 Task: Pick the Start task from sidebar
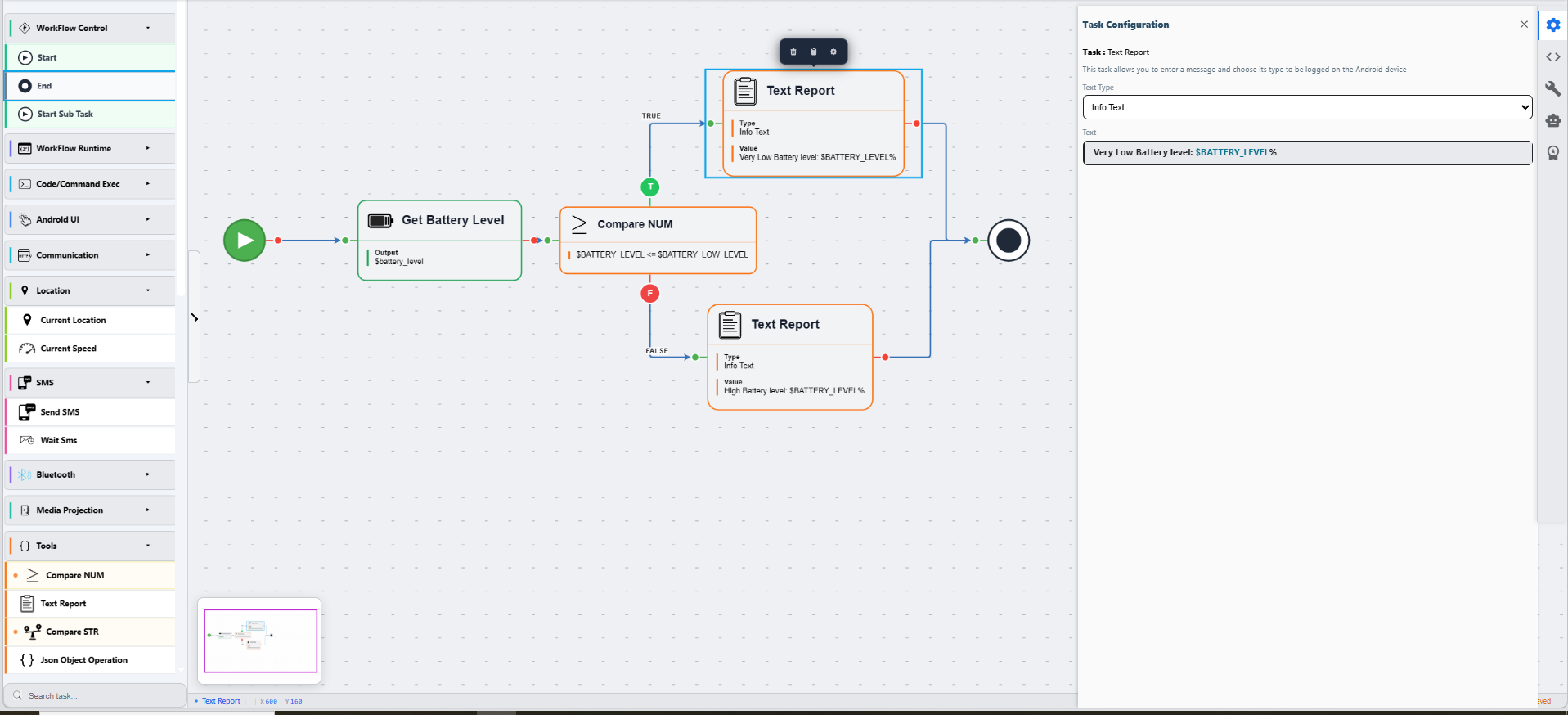[x=90, y=57]
